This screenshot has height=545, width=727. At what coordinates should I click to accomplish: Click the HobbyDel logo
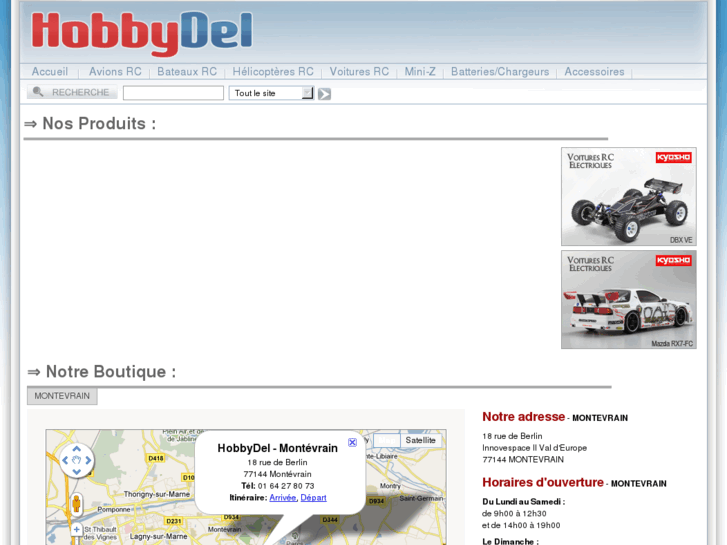[142, 33]
